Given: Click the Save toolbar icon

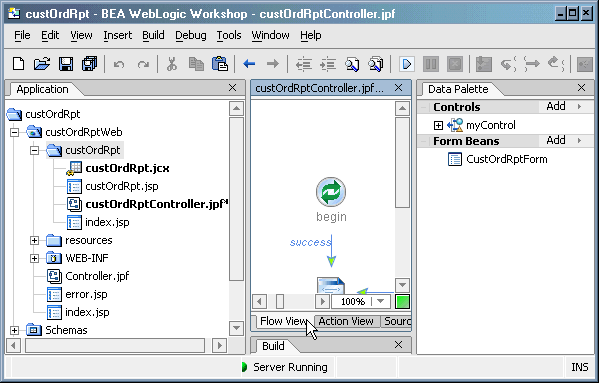Looking at the screenshot, I should coord(66,64).
